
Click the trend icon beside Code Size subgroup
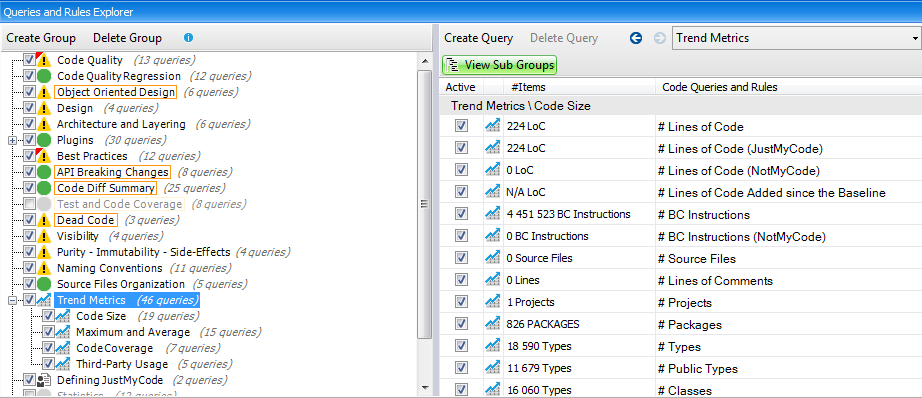(x=63, y=316)
